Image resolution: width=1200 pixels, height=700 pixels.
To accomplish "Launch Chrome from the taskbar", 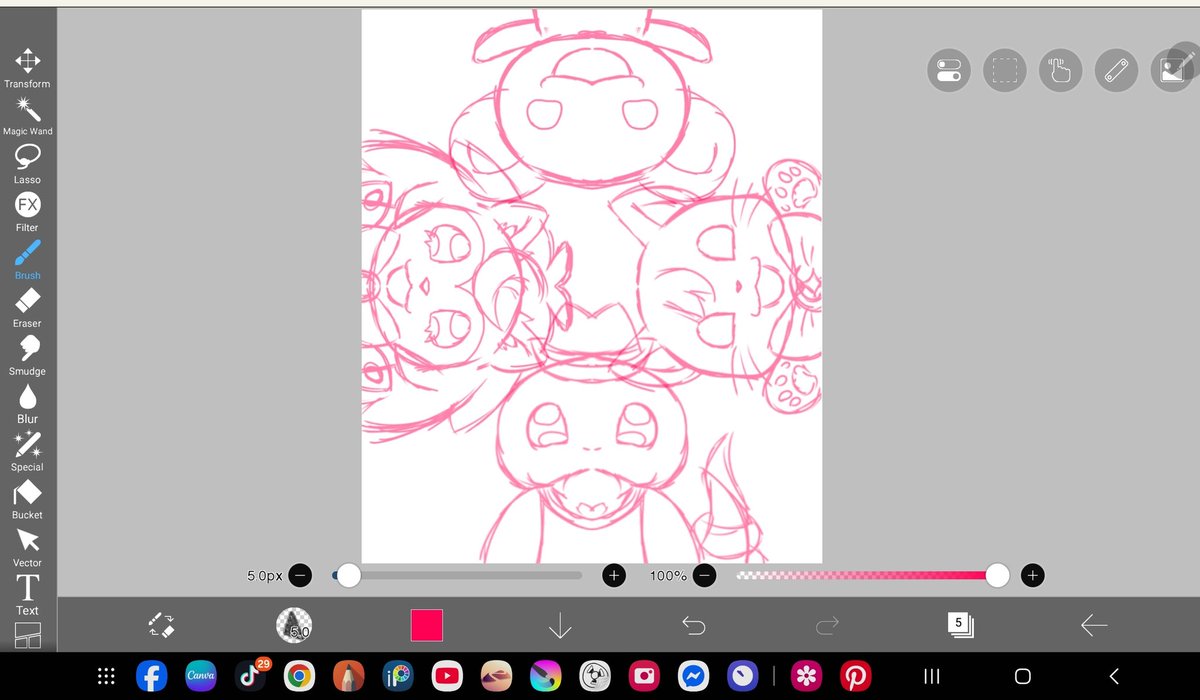I will [x=300, y=676].
